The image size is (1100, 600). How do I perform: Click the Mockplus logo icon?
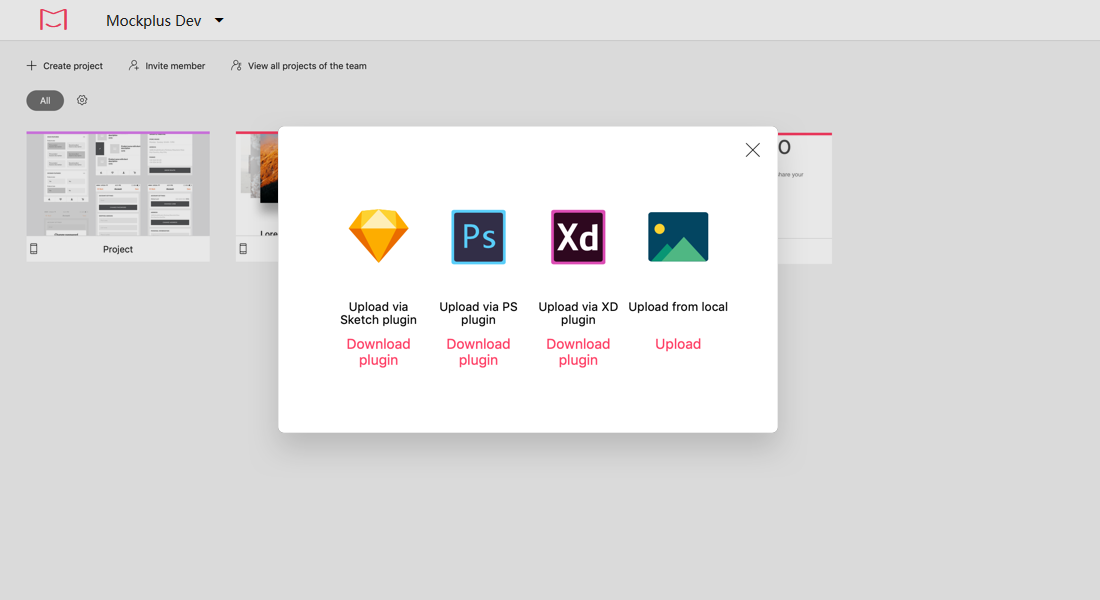coord(53,20)
